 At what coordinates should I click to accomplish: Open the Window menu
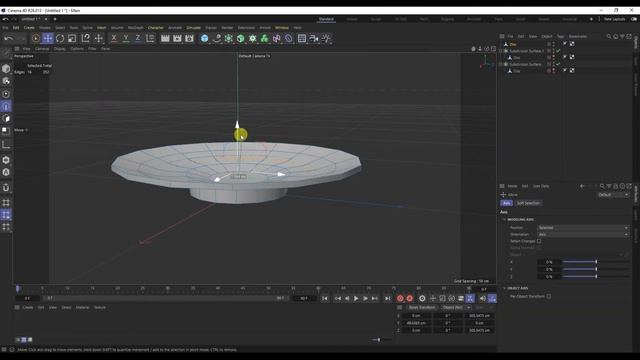point(282,28)
